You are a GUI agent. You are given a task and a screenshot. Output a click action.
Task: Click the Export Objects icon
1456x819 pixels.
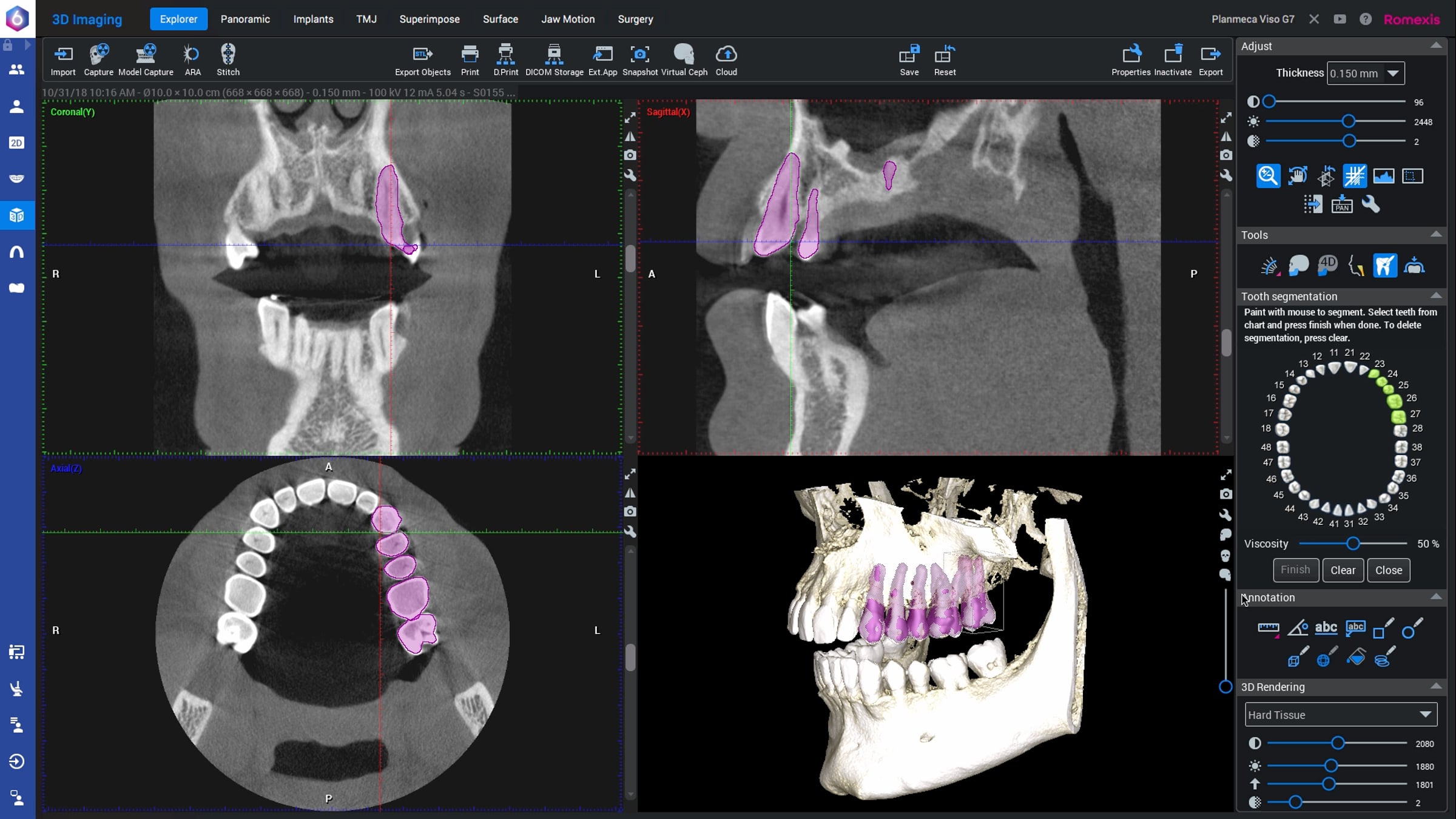tap(422, 59)
